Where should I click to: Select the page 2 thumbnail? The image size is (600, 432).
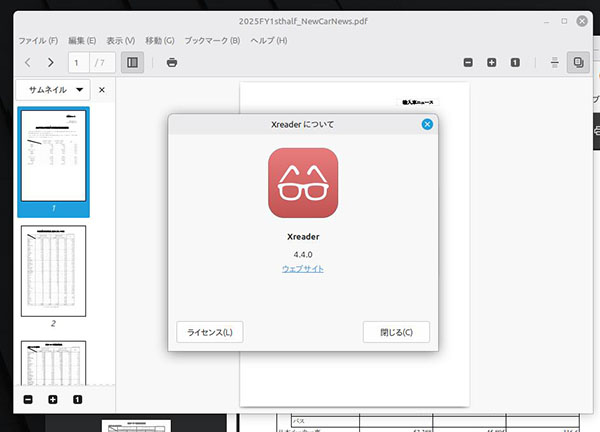click(x=53, y=271)
